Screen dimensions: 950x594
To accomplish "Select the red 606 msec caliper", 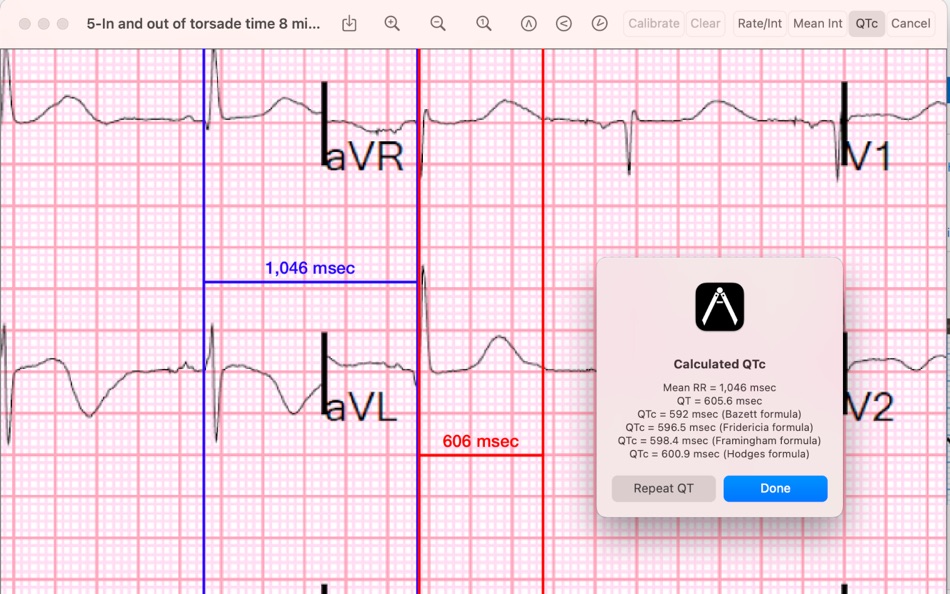I will point(480,455).
